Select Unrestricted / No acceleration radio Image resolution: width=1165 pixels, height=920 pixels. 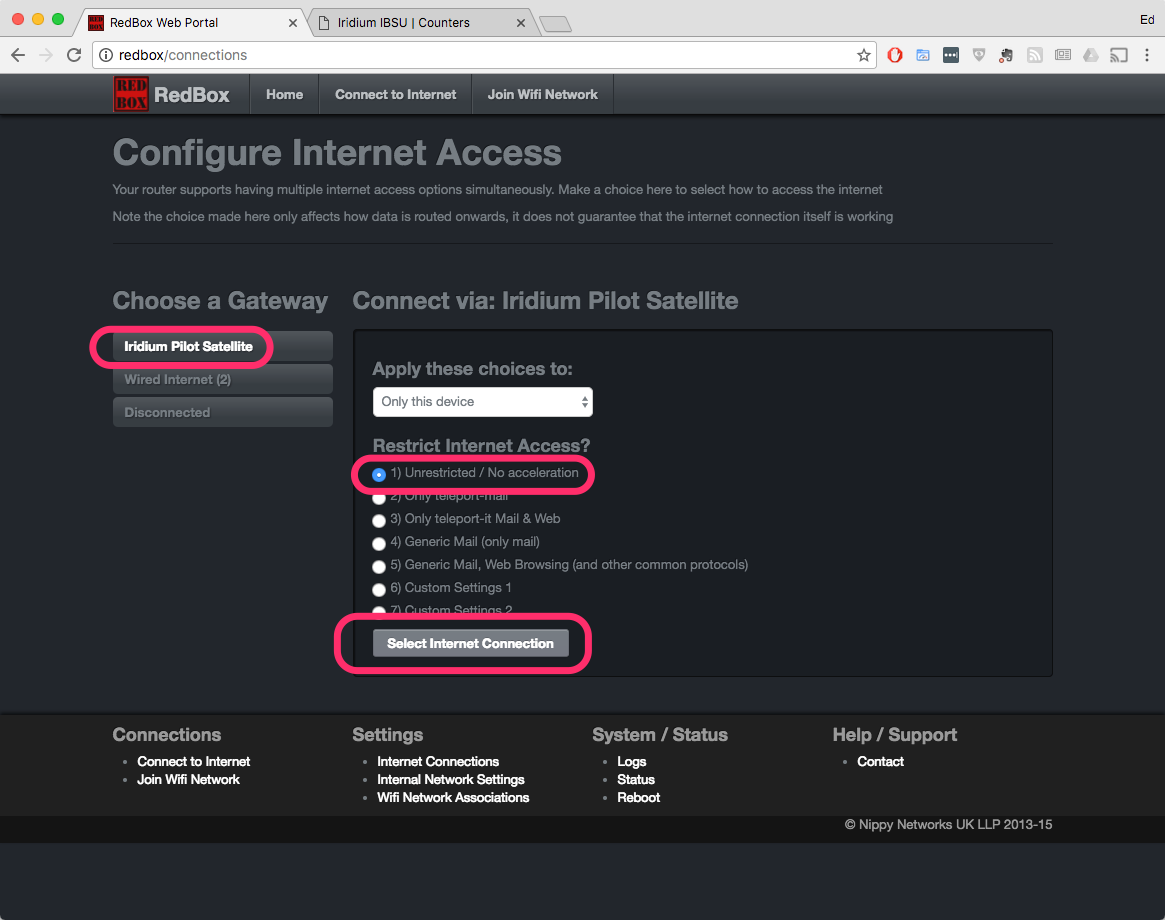(x=379, y=474)
